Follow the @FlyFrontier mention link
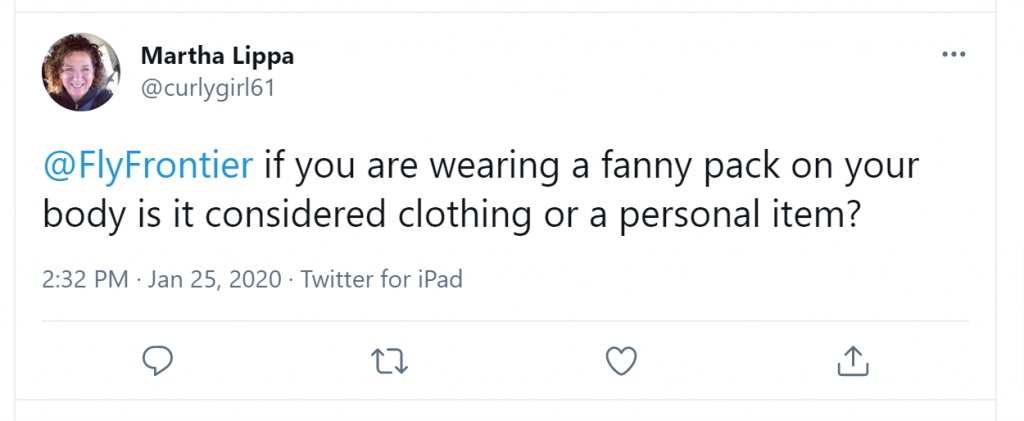 (x=148, y=167)
